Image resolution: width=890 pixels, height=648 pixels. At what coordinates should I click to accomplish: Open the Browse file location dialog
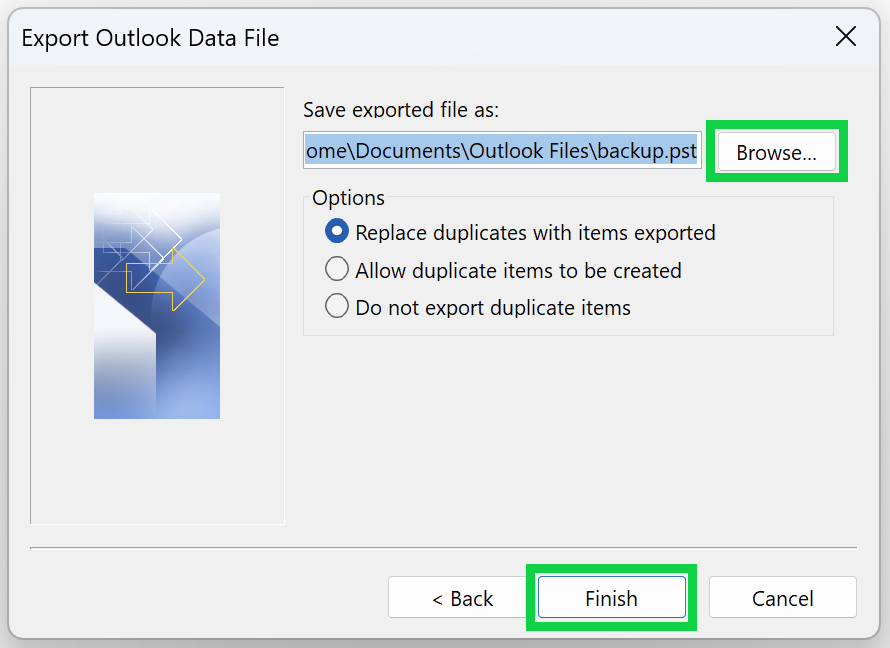(776, 152)
